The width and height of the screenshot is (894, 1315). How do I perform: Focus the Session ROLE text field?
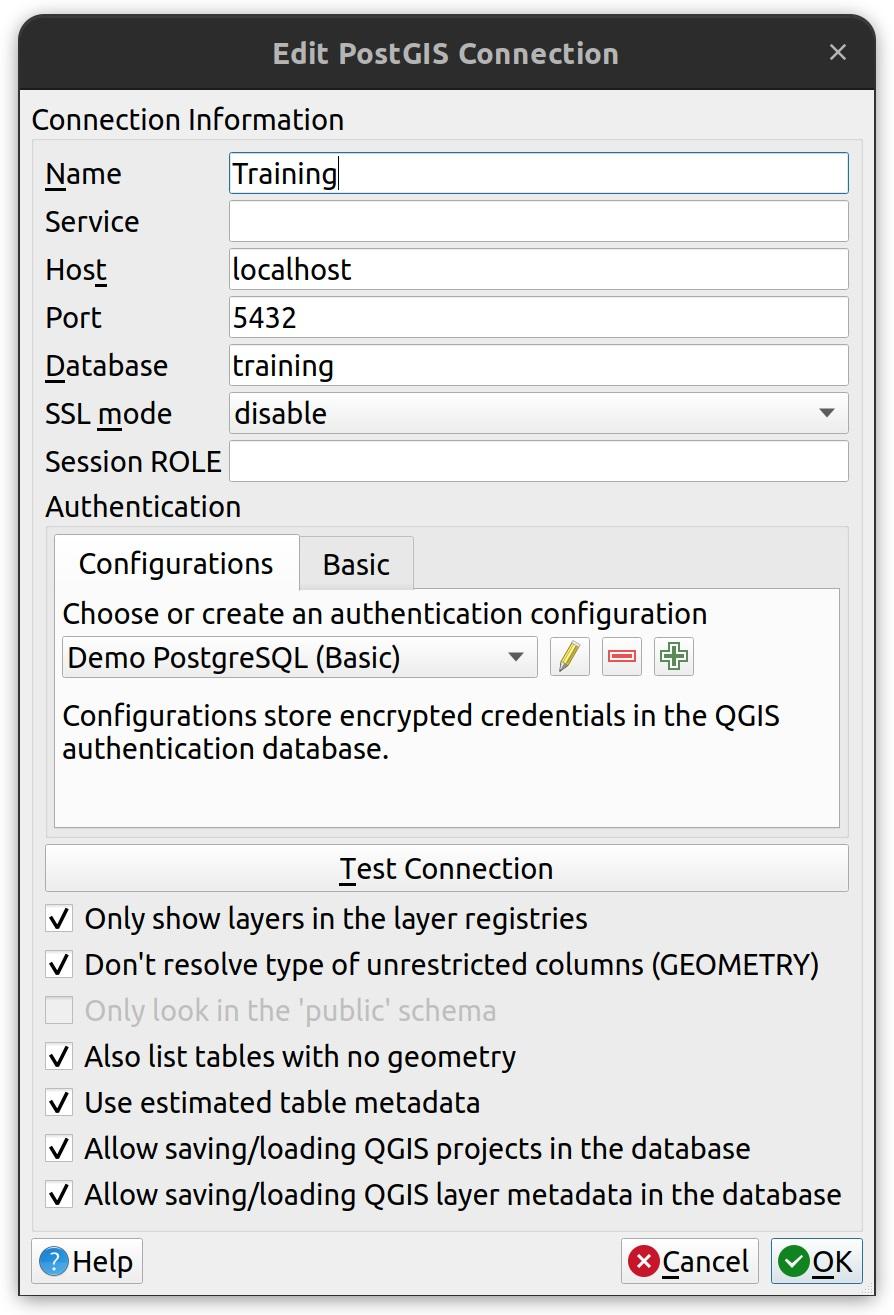tap(538, 461)
